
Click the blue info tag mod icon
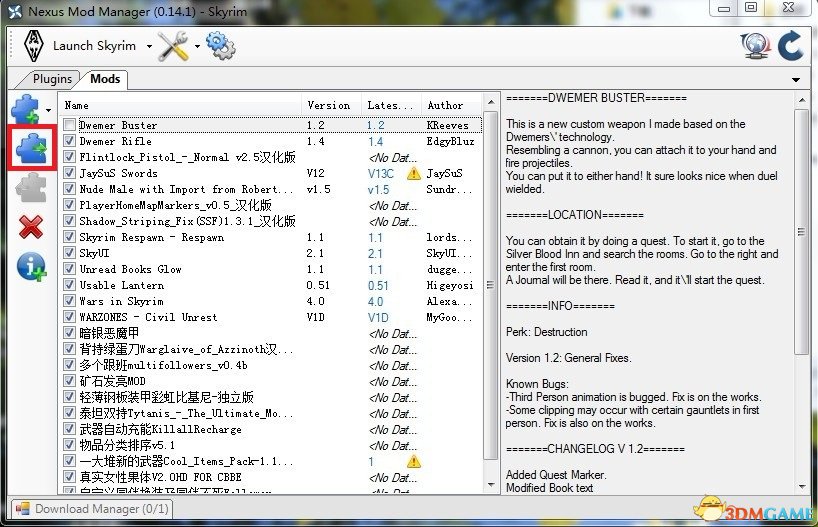(31, 267)
